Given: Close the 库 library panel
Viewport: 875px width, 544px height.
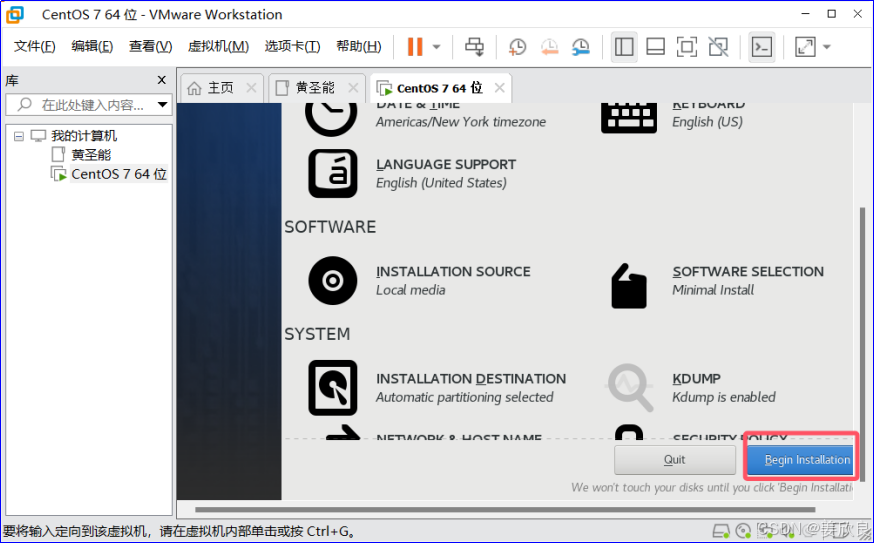Looking at the screenshot, I should coord(162,80).
